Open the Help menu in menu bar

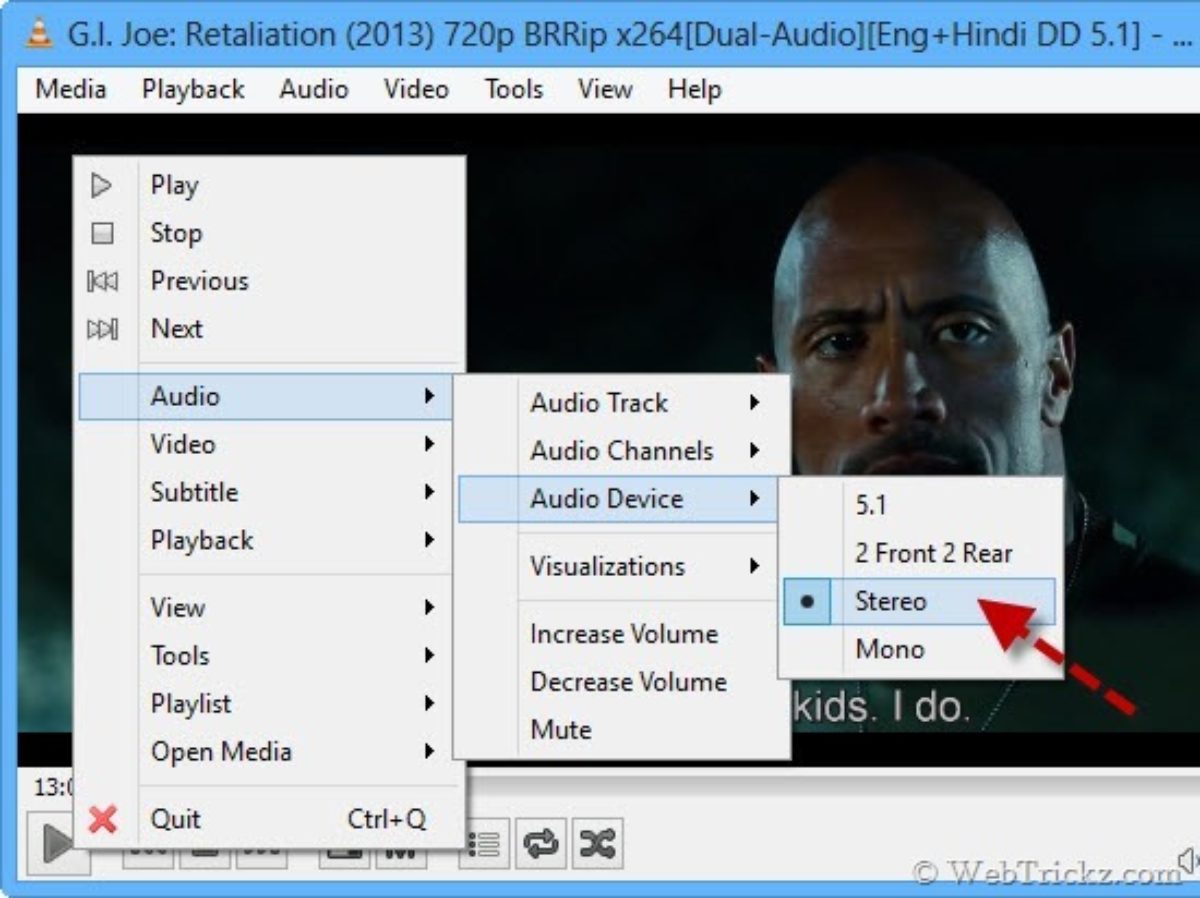point(694,90)
